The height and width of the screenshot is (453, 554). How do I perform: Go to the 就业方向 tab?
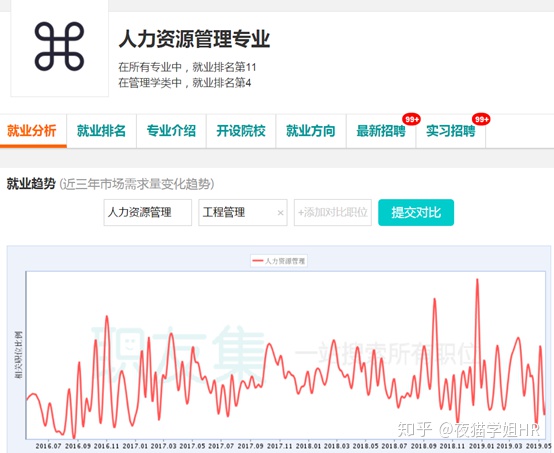(x=311, y=131)
